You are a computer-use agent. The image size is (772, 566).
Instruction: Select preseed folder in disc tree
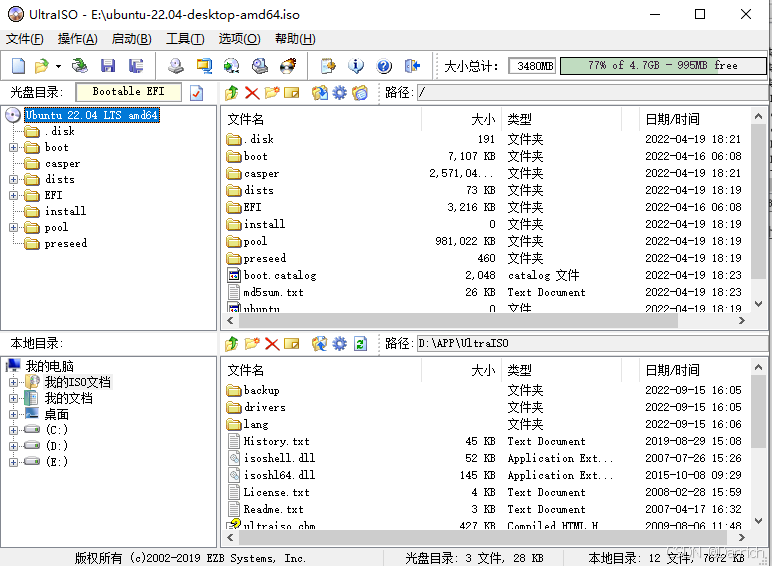click(x=65, y=244)
